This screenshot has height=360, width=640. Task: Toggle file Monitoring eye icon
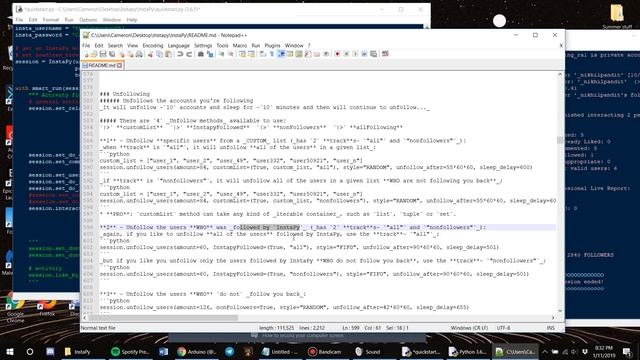point(326,54)
